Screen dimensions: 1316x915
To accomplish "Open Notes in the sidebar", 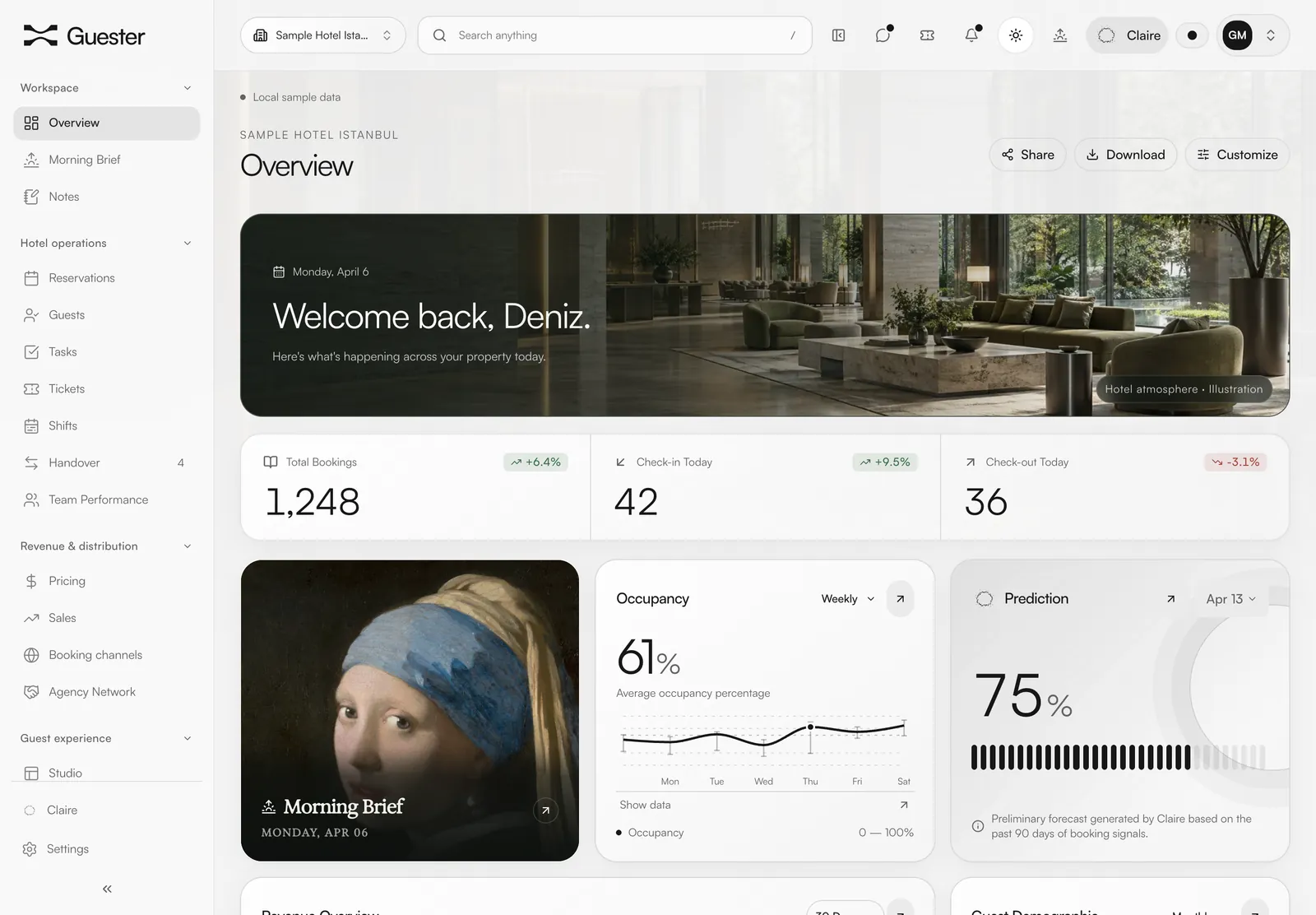I will tap(106, 197).
